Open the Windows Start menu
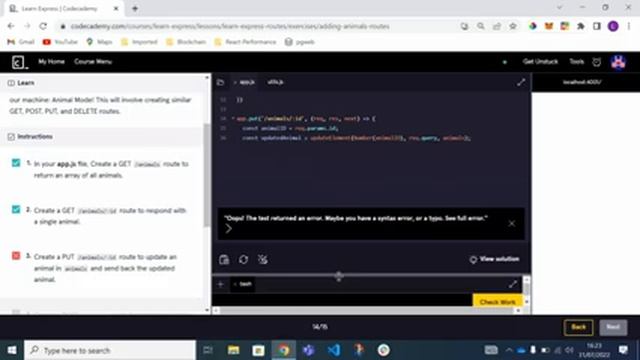640x360 pixels. point(12,350)
